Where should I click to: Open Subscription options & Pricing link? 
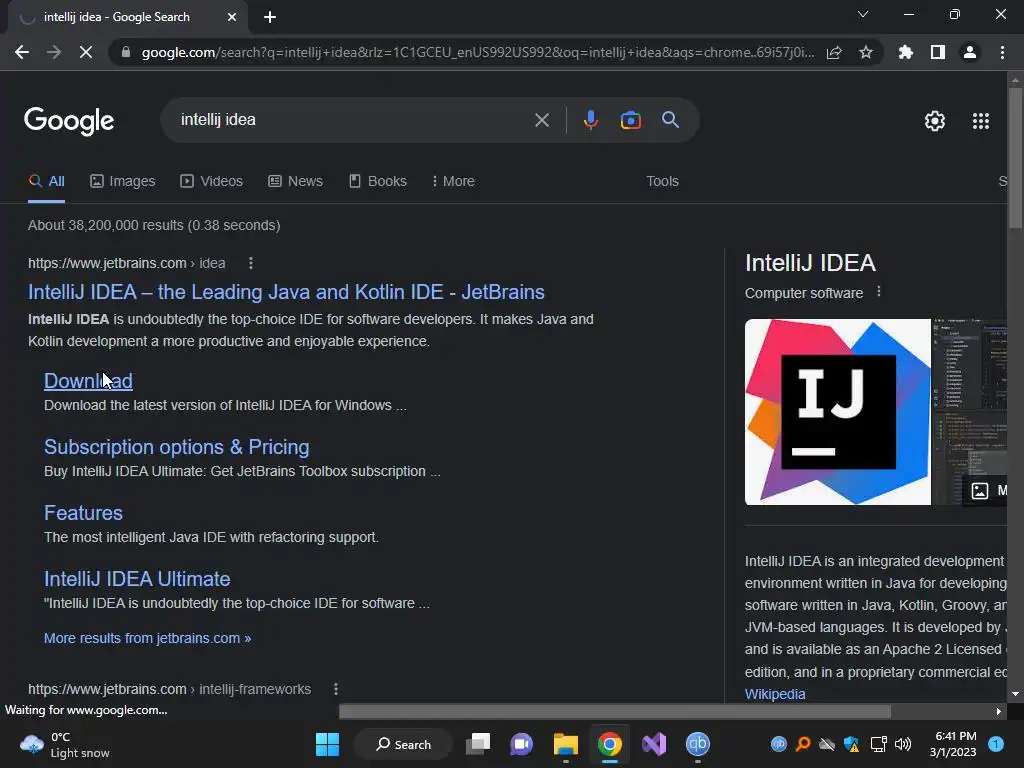click(176, 447)
